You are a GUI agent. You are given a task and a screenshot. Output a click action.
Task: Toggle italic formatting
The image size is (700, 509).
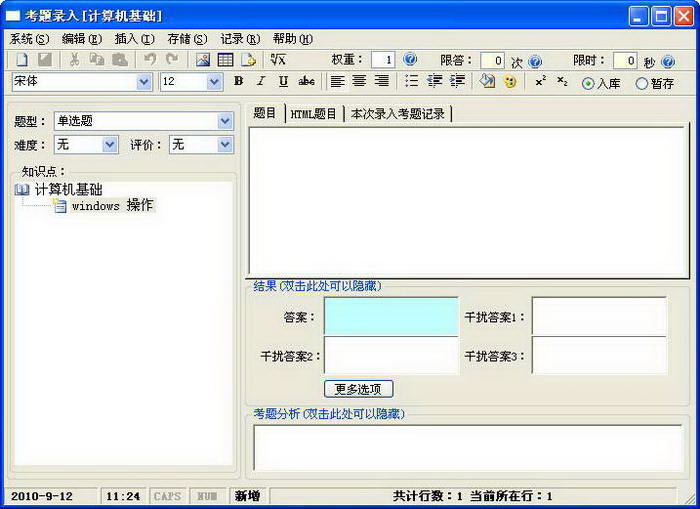coord(261,81)
